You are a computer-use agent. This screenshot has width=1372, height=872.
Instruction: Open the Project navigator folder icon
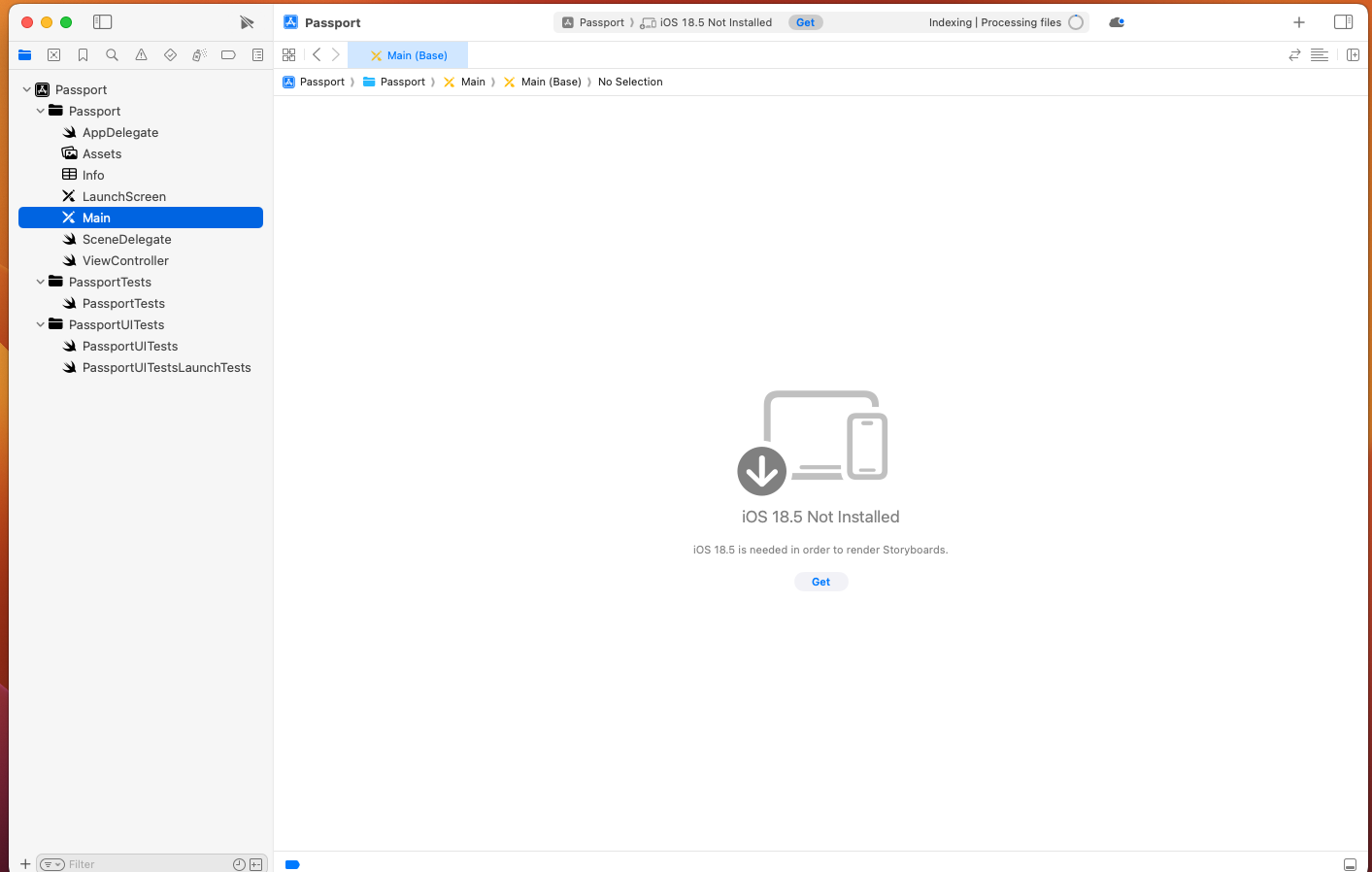click(x=25, y=54)
